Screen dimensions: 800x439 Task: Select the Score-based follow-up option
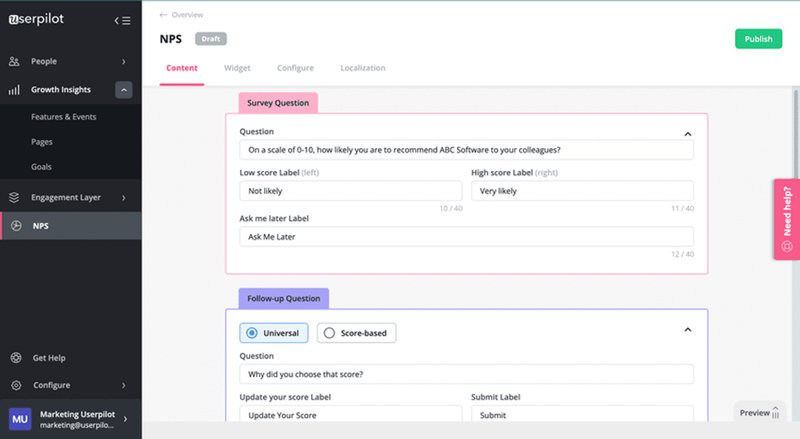pos(356,333)
